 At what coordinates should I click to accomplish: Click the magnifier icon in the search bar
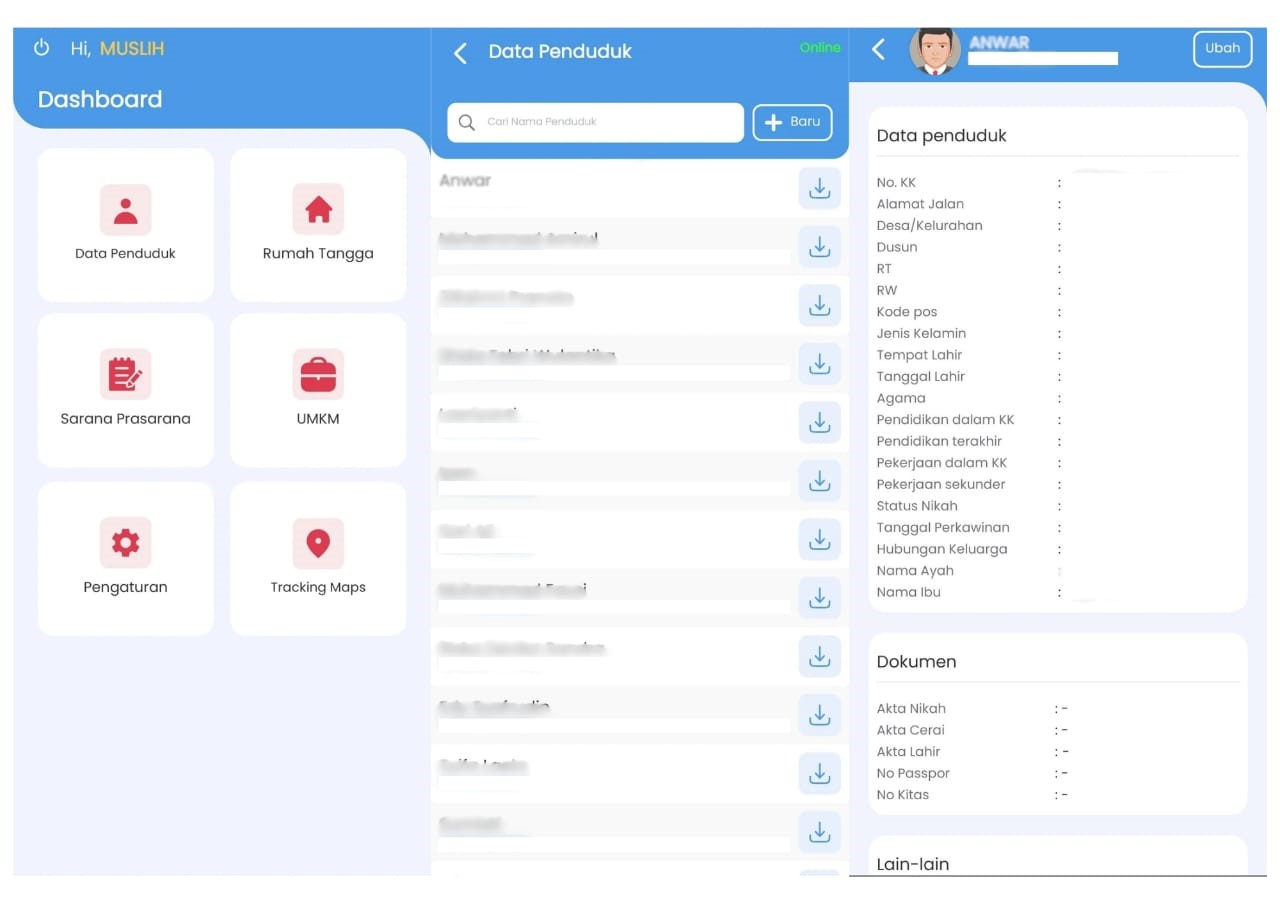[x=466, y=122]
